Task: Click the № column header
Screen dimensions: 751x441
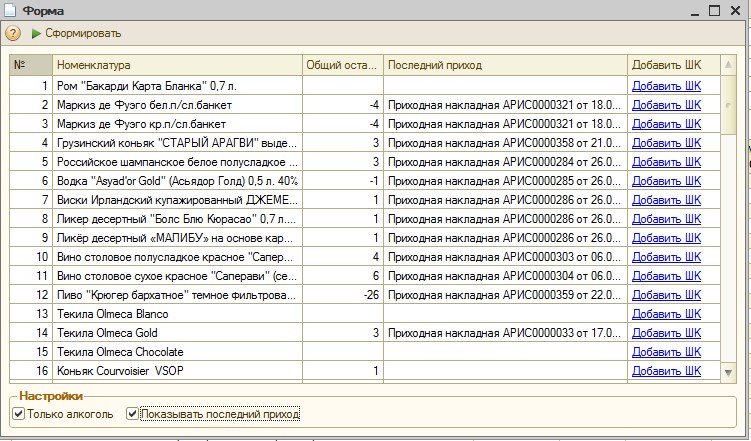Action: (x=31, y=65)
